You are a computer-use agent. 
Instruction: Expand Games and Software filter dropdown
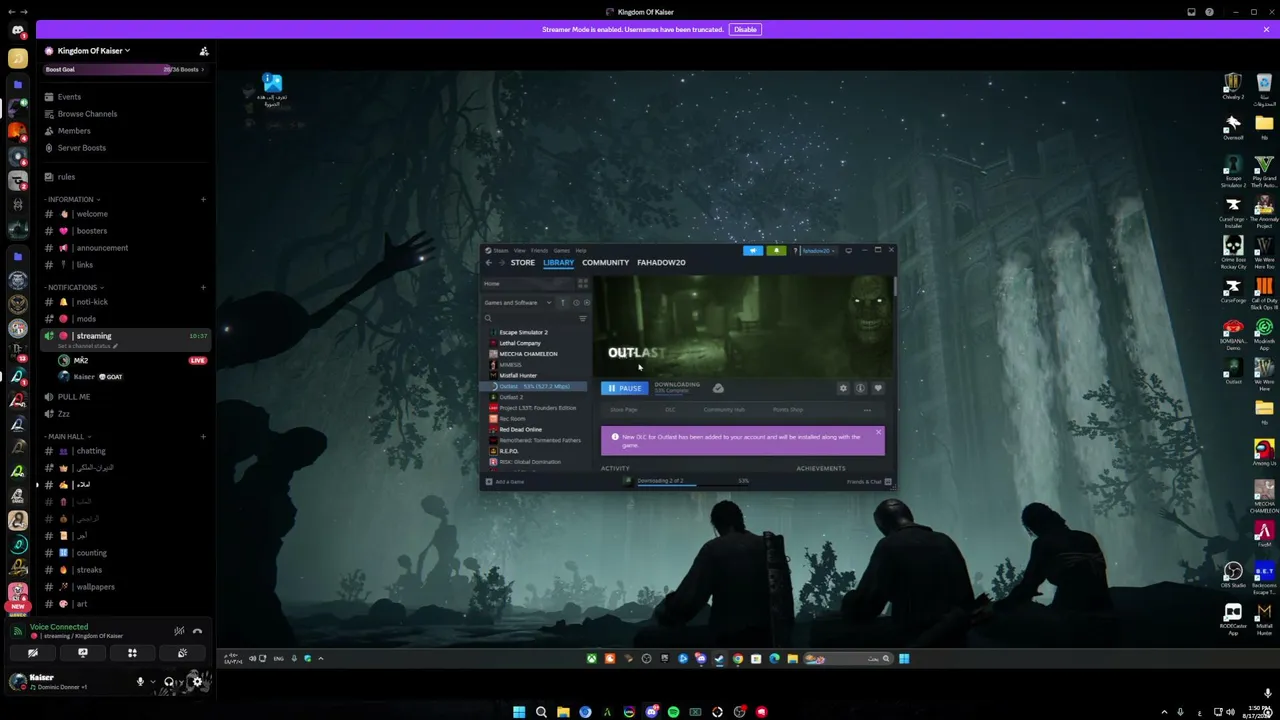click(518, 302)
